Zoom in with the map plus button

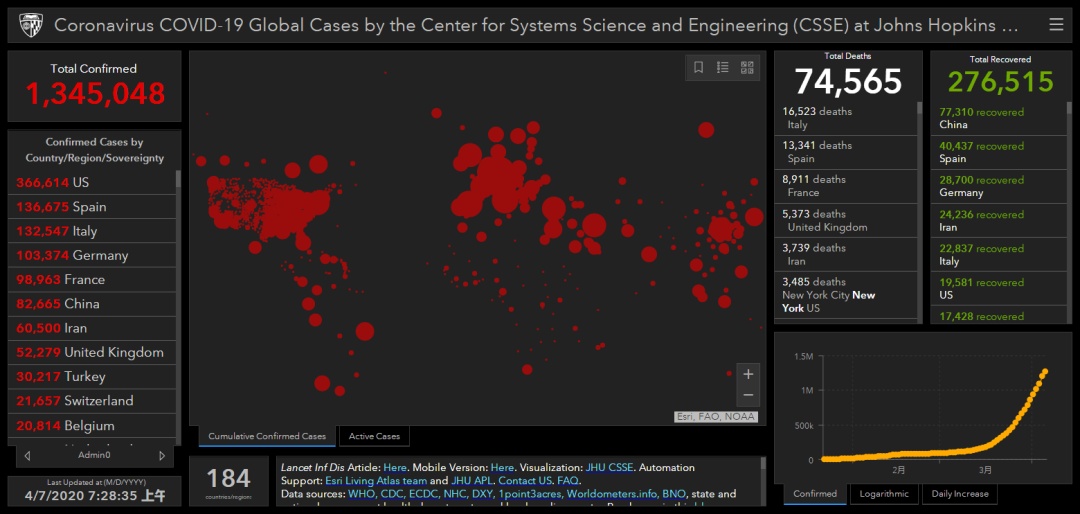(748, 374)
